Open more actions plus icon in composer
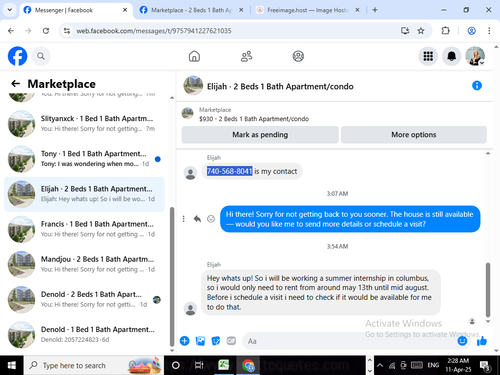This screenshot has height=375, width=500. click(184, 341)
